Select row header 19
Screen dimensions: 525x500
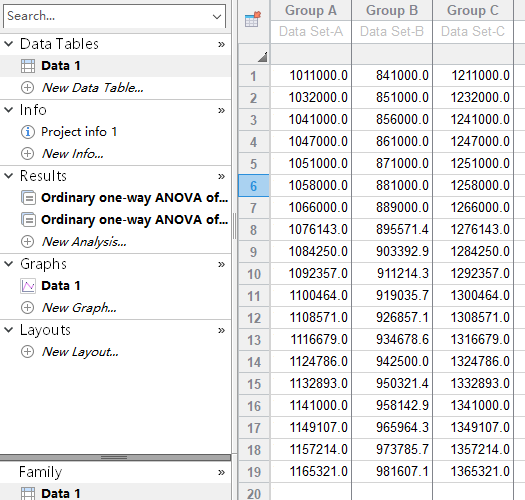254,472
